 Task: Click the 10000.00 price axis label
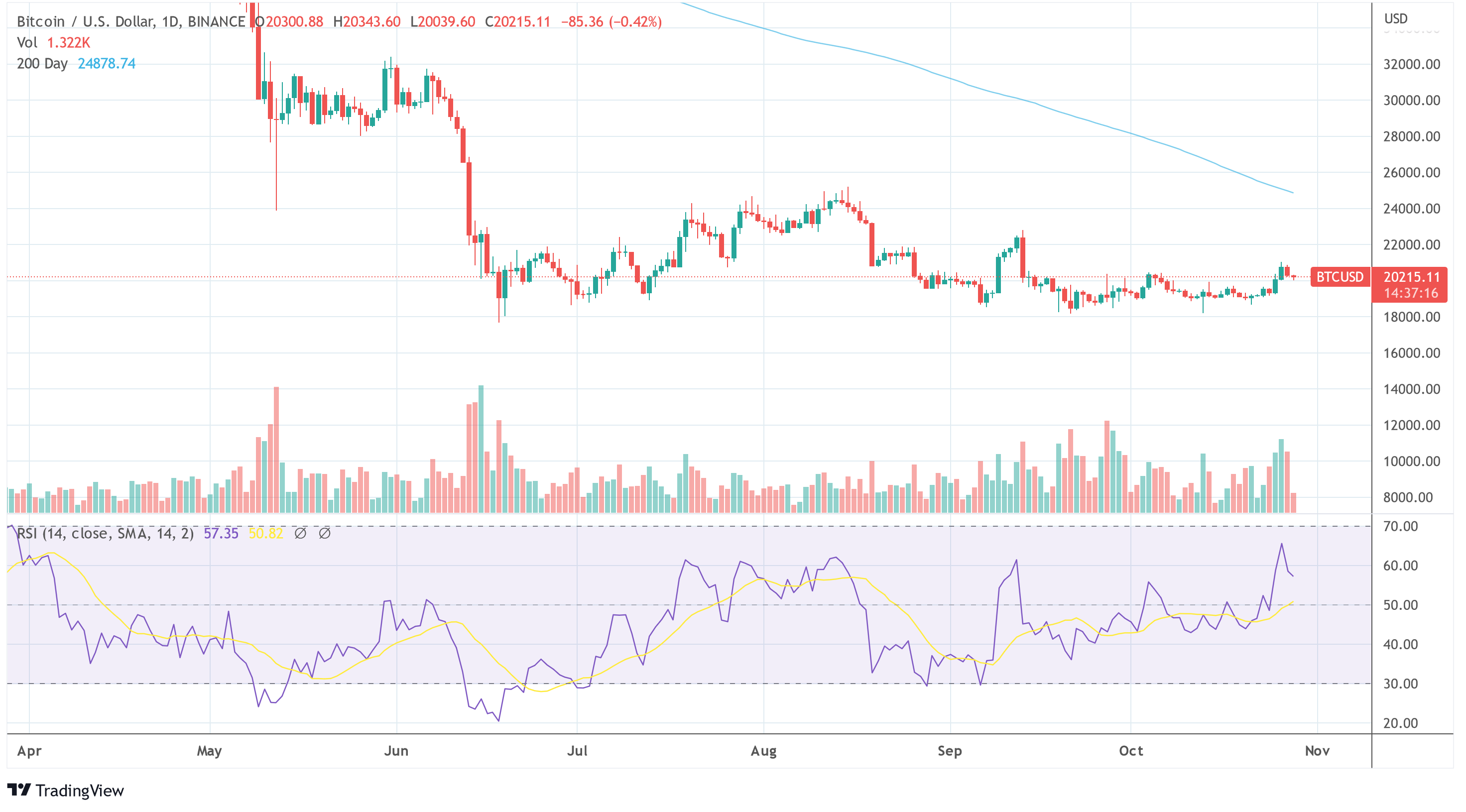click(1411, 462)
